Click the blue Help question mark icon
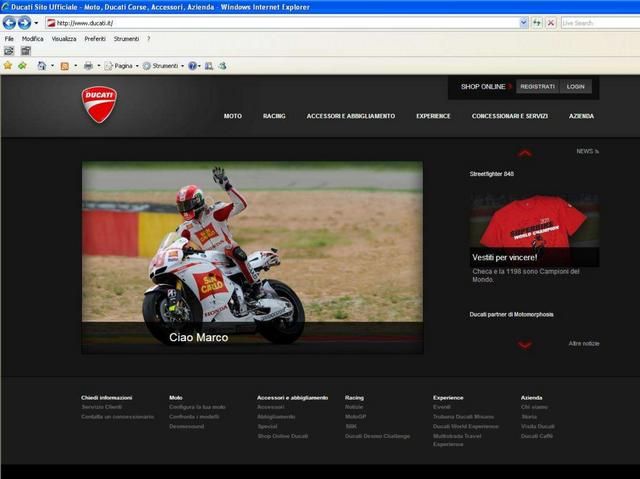Image resolution: width=640 pixels, height=479 pixels. (192, 66)
